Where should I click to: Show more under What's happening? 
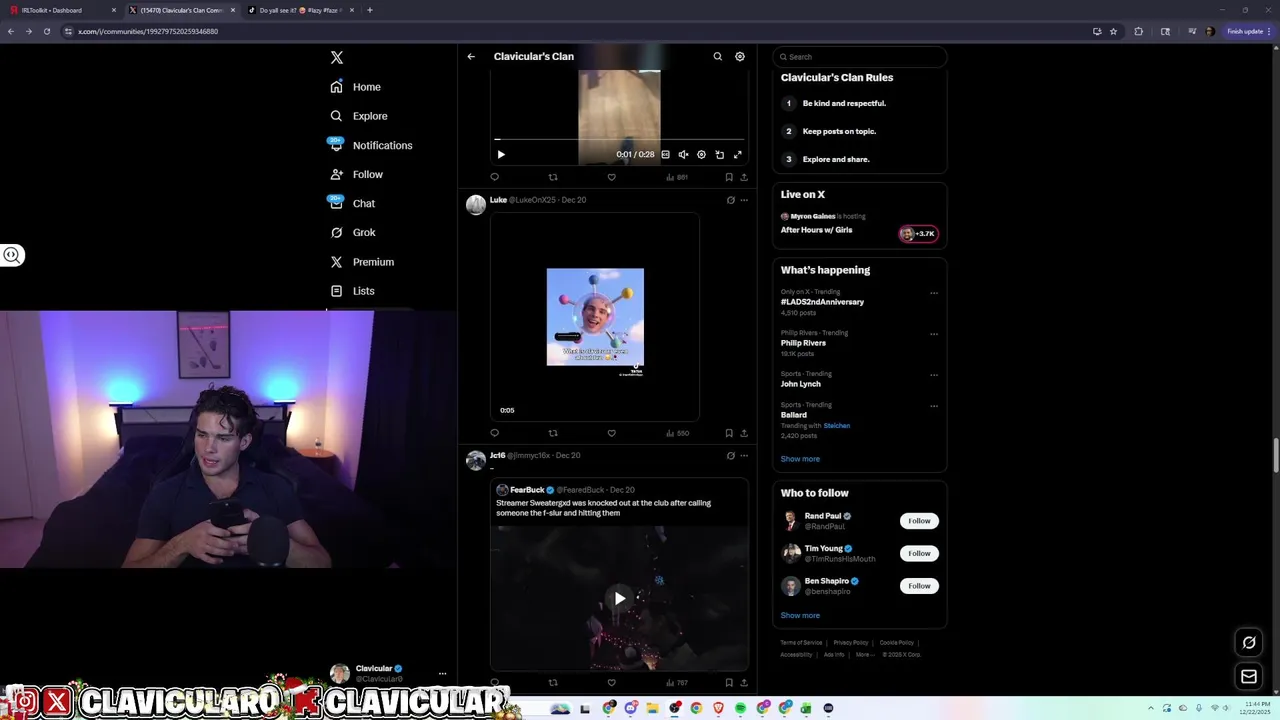point(800,459)
